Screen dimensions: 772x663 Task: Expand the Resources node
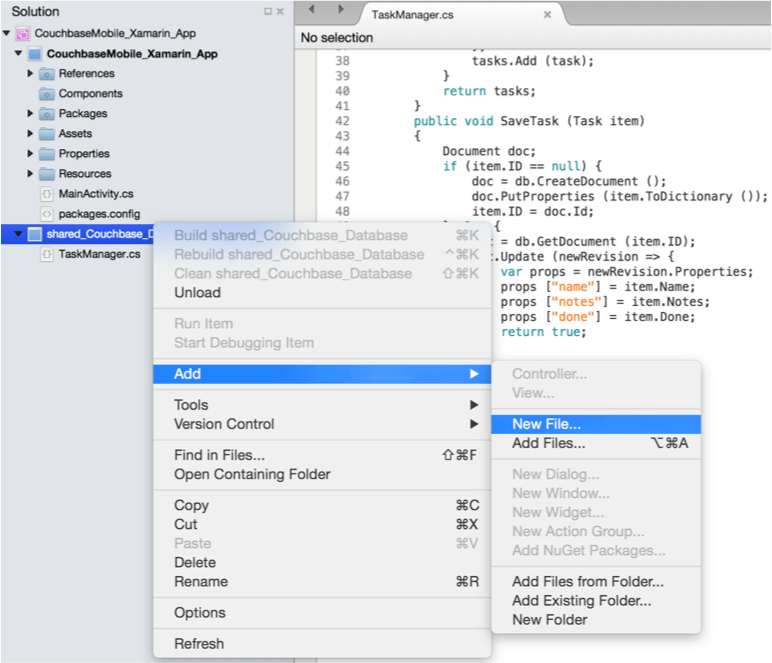[30, 174]
